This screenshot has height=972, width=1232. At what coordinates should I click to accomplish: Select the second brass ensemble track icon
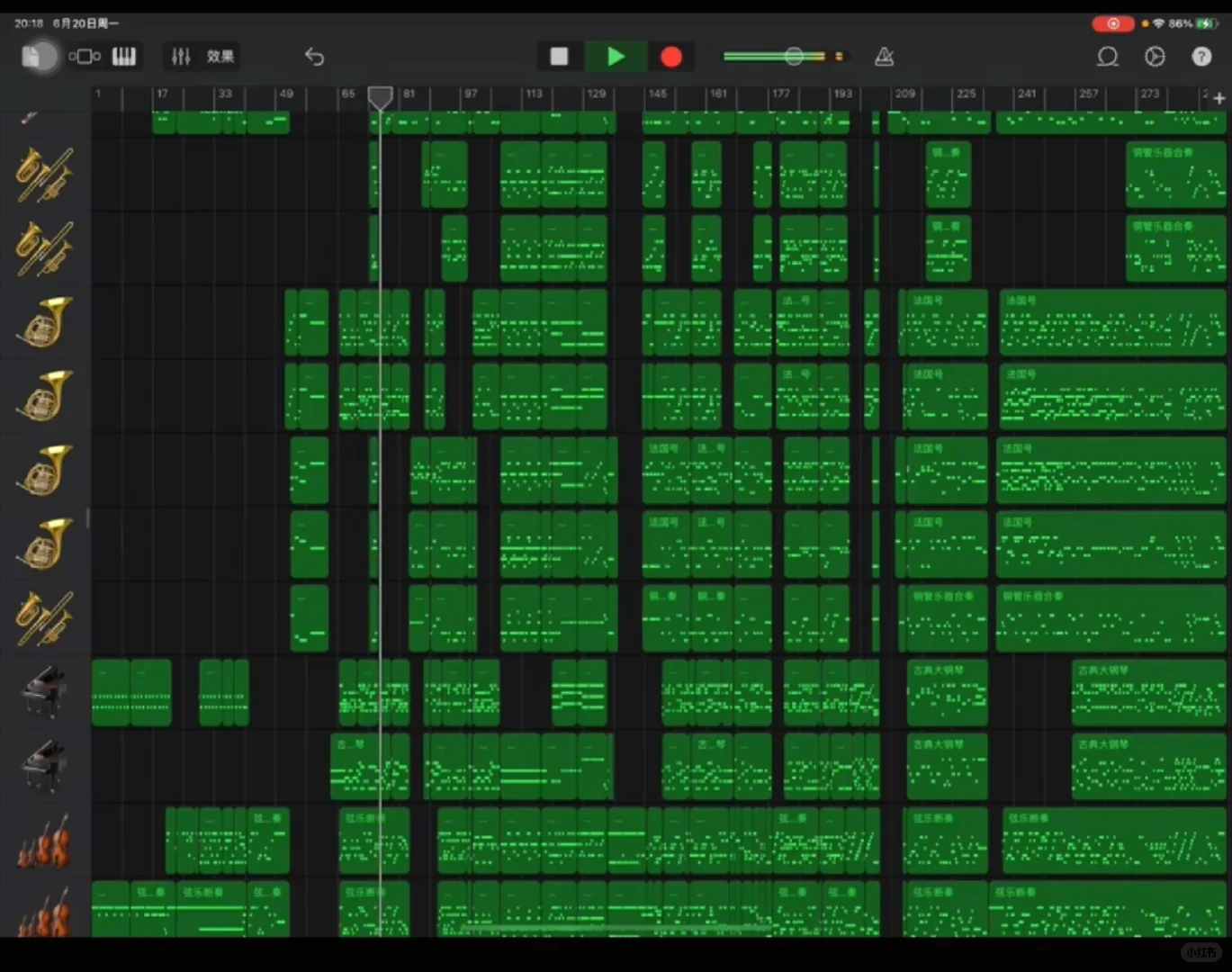coord(44,248)
